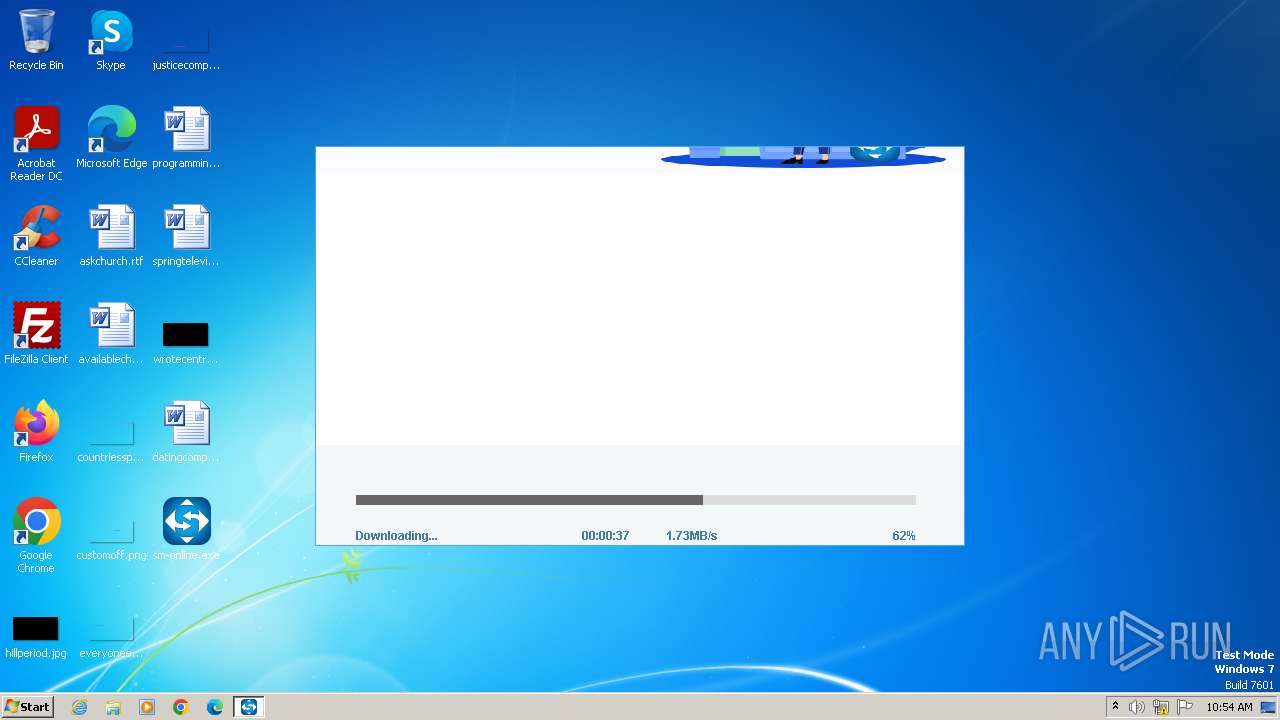Open the volume control tray icon

[x=1137, y=707]
